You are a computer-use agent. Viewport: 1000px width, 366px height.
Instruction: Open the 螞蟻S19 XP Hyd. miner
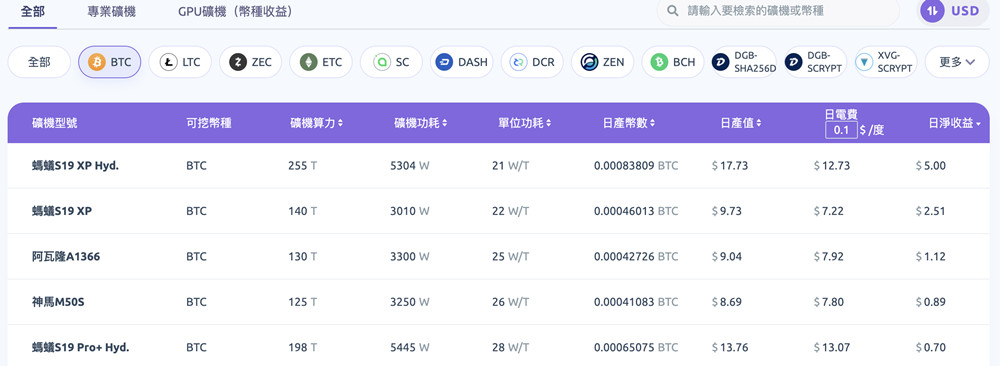(75, 166)
